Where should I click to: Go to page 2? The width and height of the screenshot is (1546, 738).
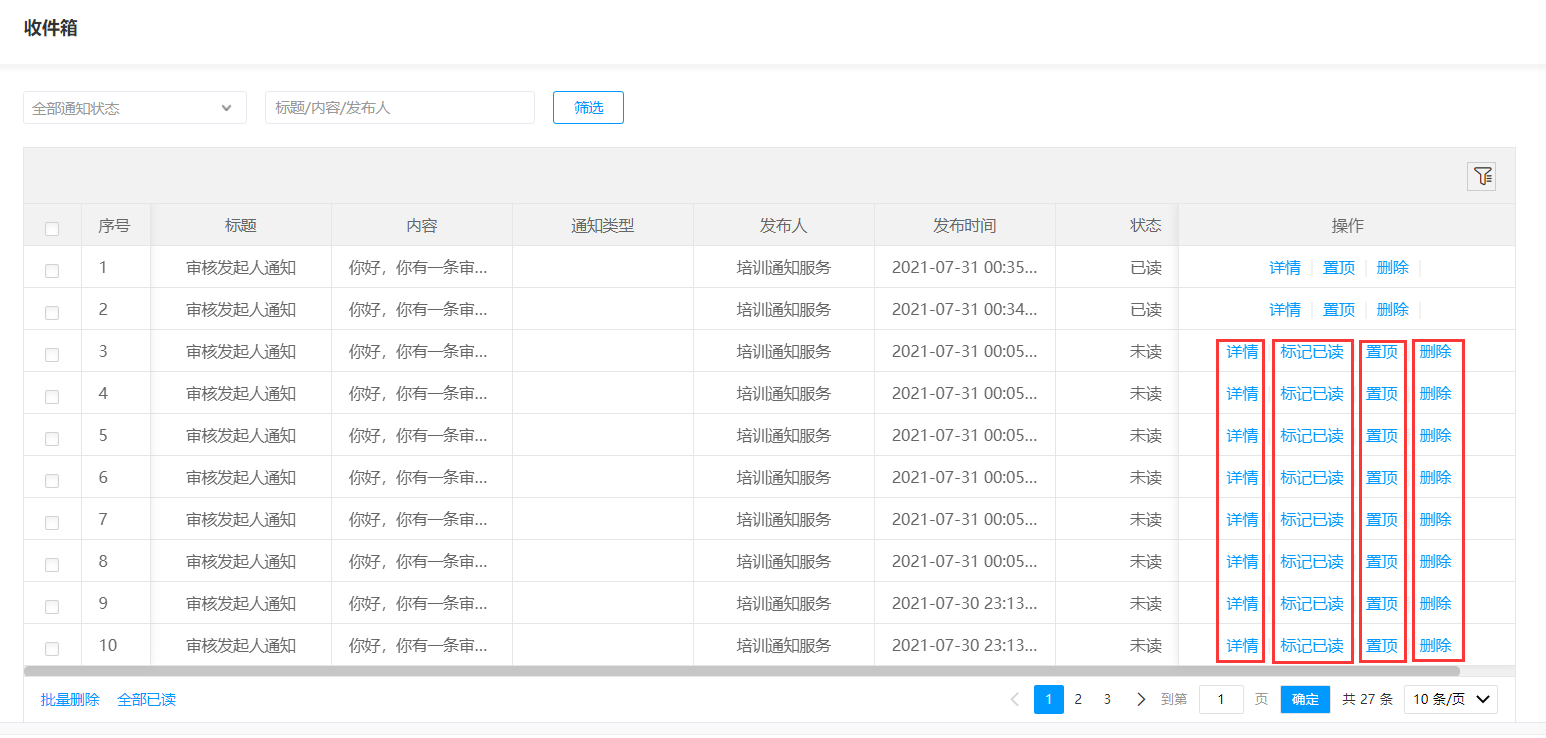pos(1078,699)
